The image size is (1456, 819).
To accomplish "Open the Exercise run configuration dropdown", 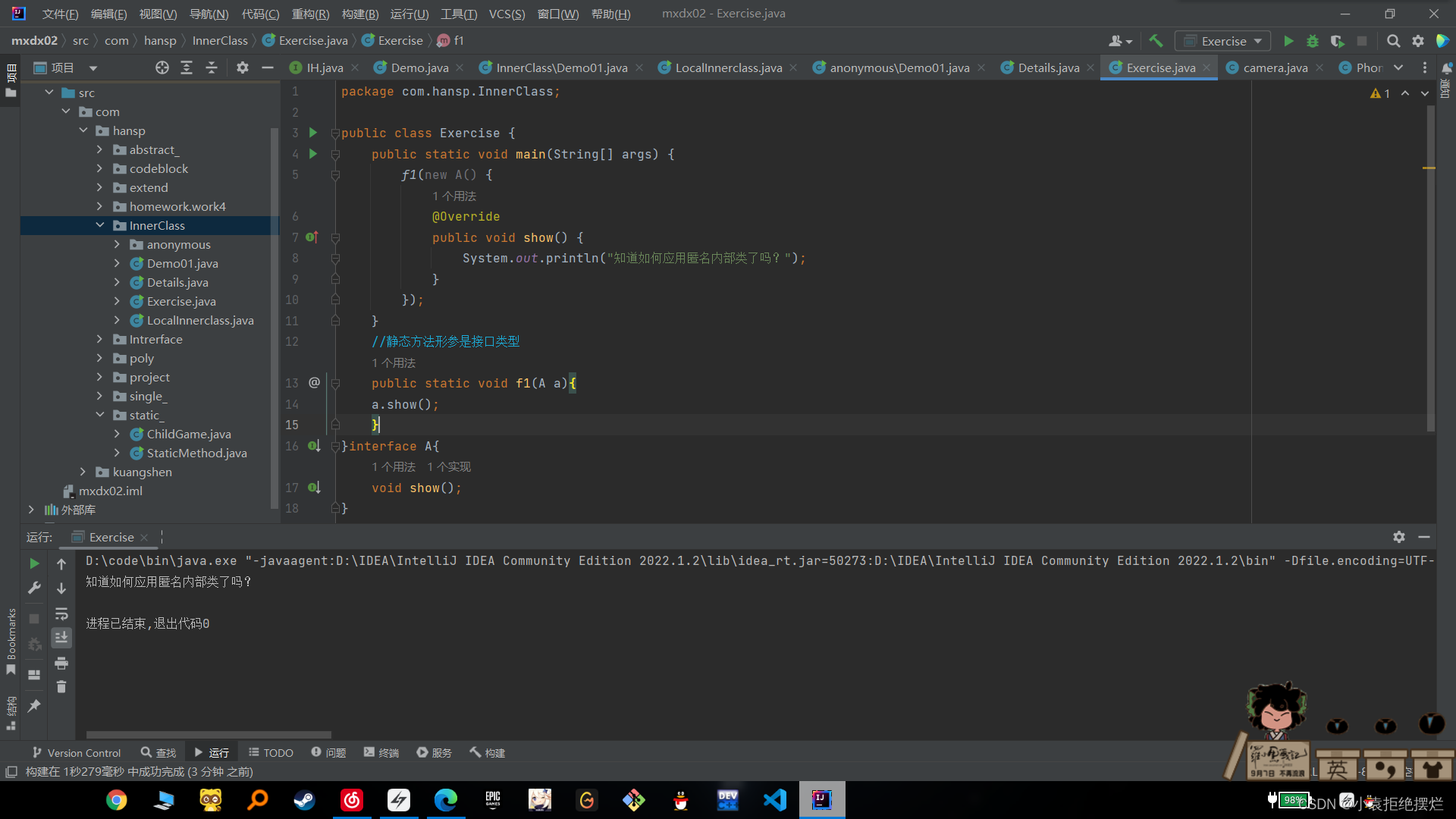I will point(1224,41).
